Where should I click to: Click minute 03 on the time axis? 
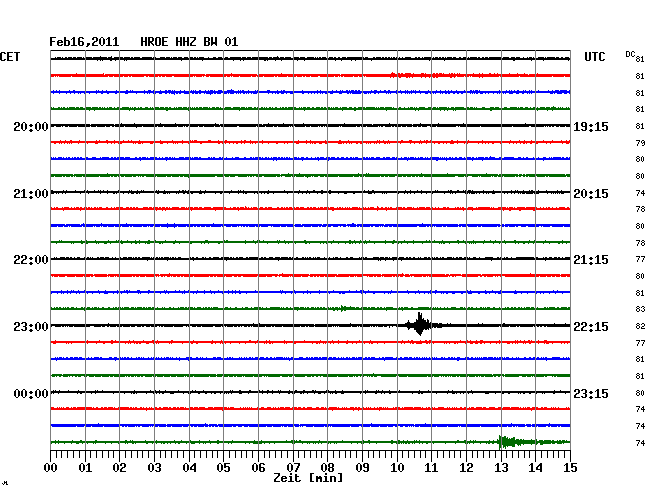point(154,467)
